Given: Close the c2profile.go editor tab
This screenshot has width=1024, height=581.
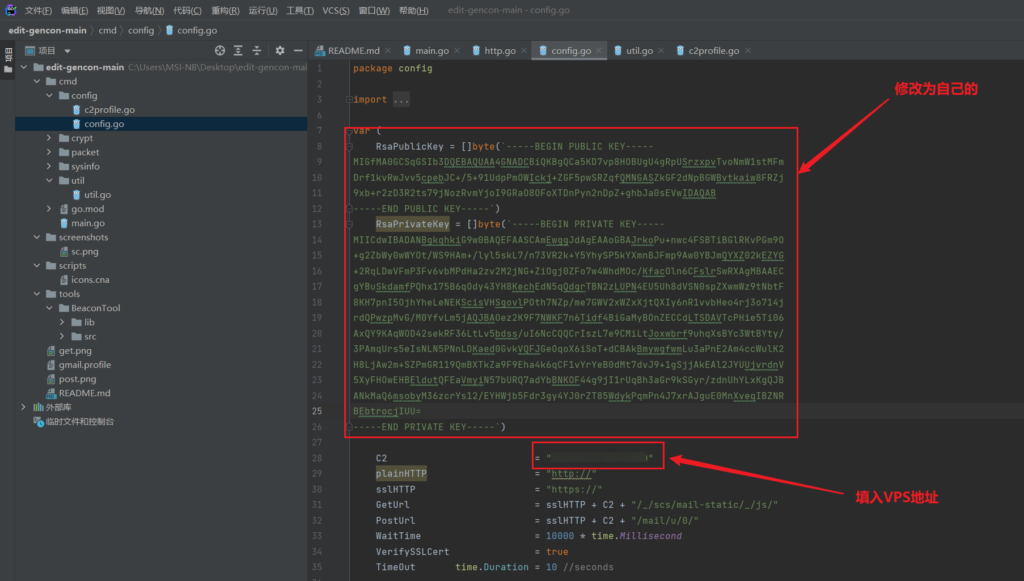Looking at the screenshot, I should [x=748, y=50].
